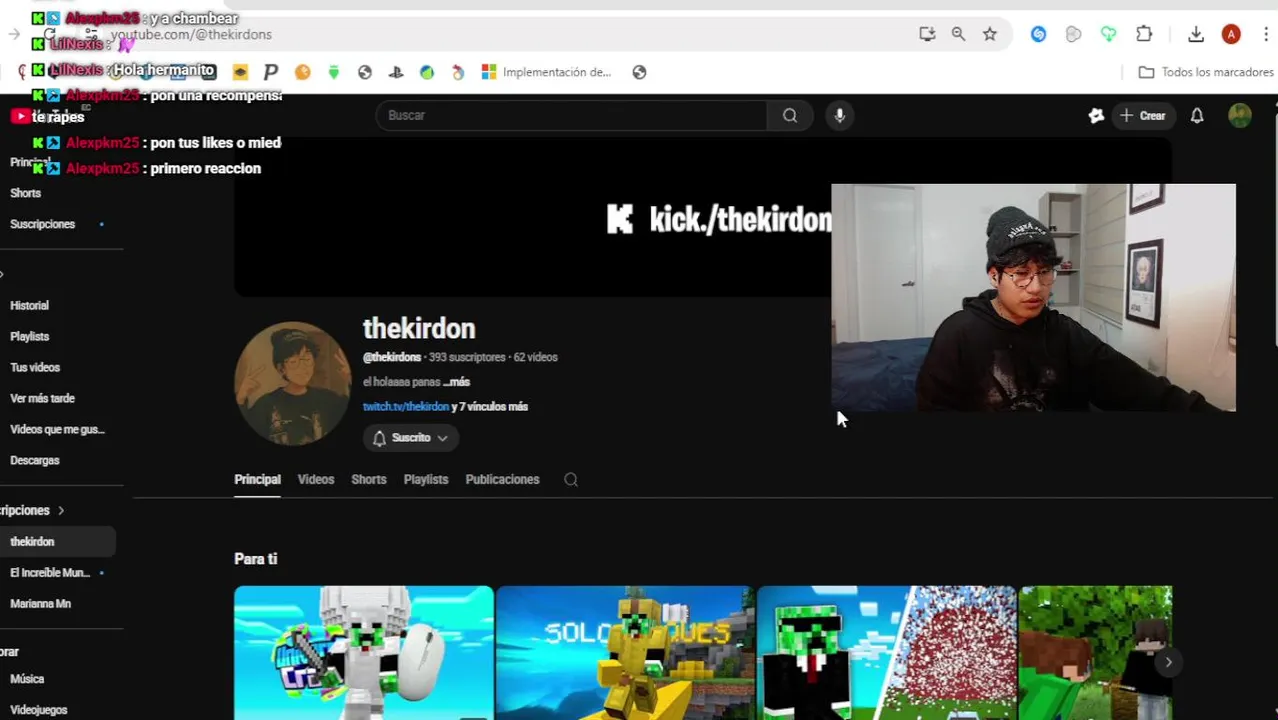Viewport: 1278px width, 720px height.
Task: Open Playlists in the sidebar
Action: (29, 336)
